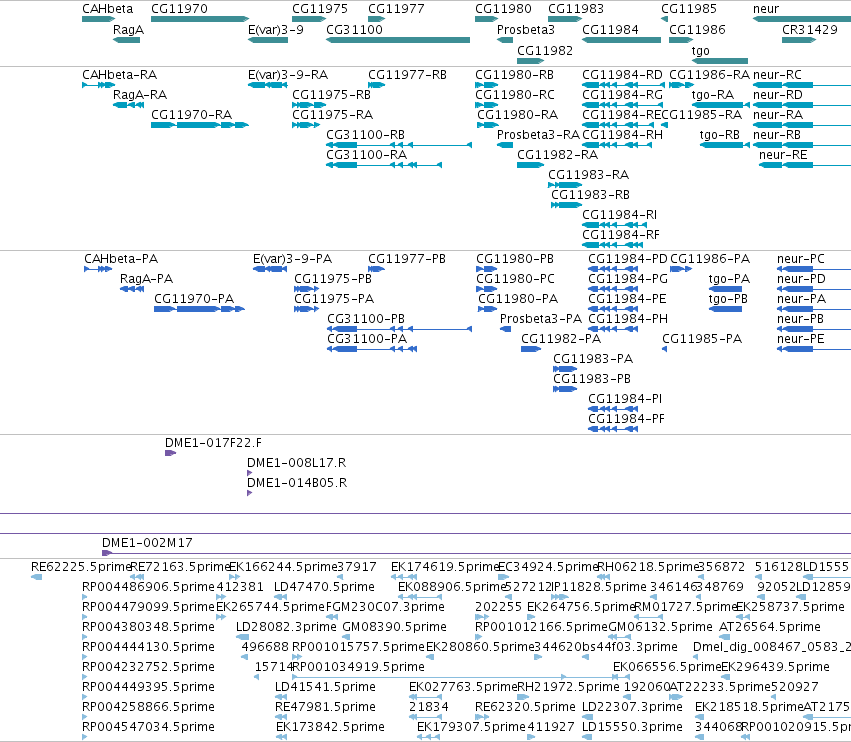Click the E(var)3-9-PA protein label
Image resolution: width=851 pixels, height=742 pixels.
[x=293, y=259]
